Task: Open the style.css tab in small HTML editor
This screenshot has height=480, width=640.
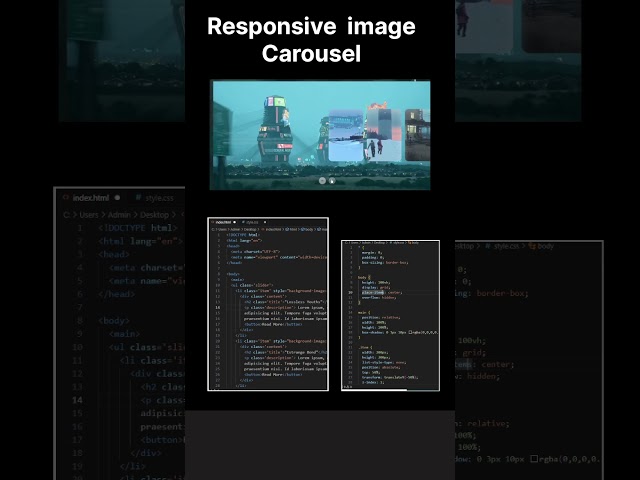Action: [250, 222]
